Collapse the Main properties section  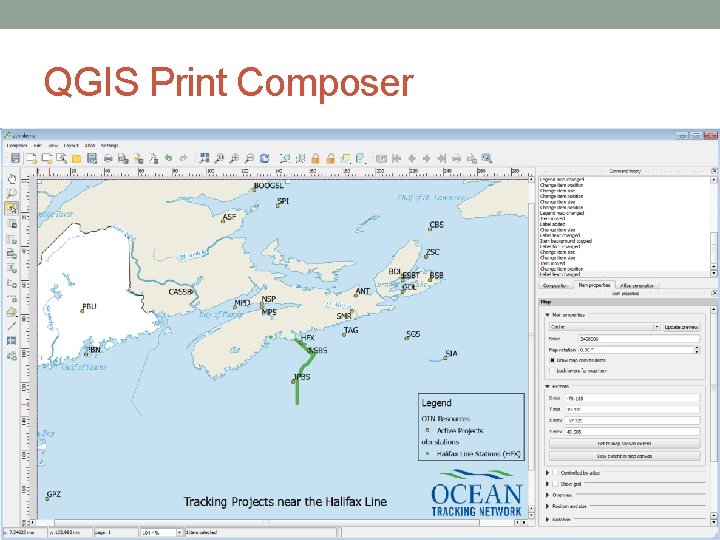(547, 315)
